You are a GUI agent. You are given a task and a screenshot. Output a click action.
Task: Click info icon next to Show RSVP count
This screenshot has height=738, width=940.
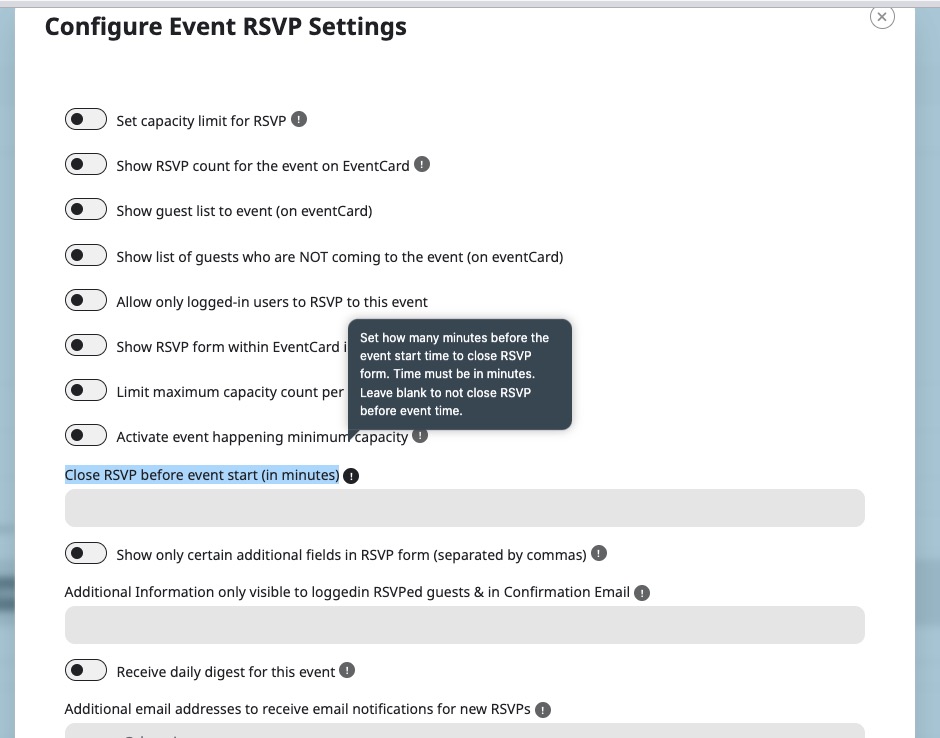[x=422, y=164]
